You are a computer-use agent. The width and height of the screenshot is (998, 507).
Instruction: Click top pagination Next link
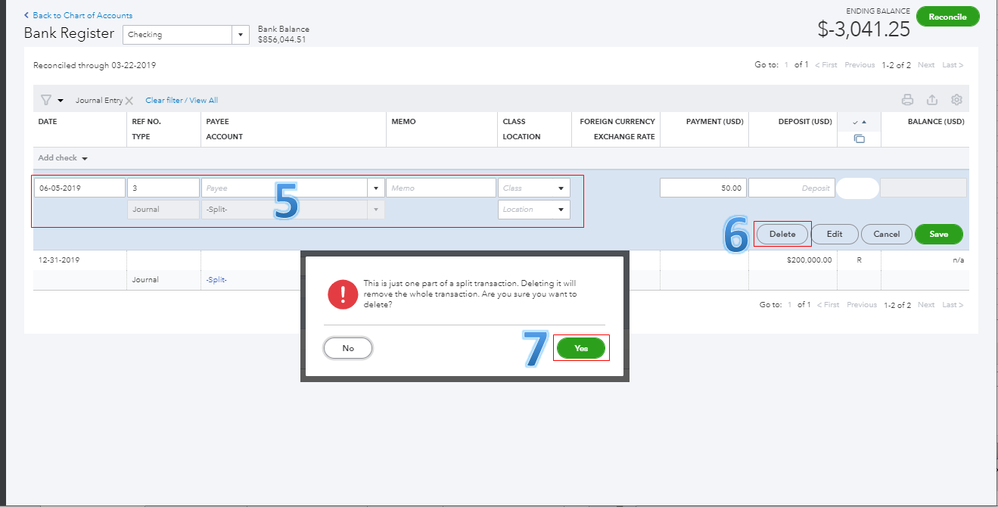(926, 65)
